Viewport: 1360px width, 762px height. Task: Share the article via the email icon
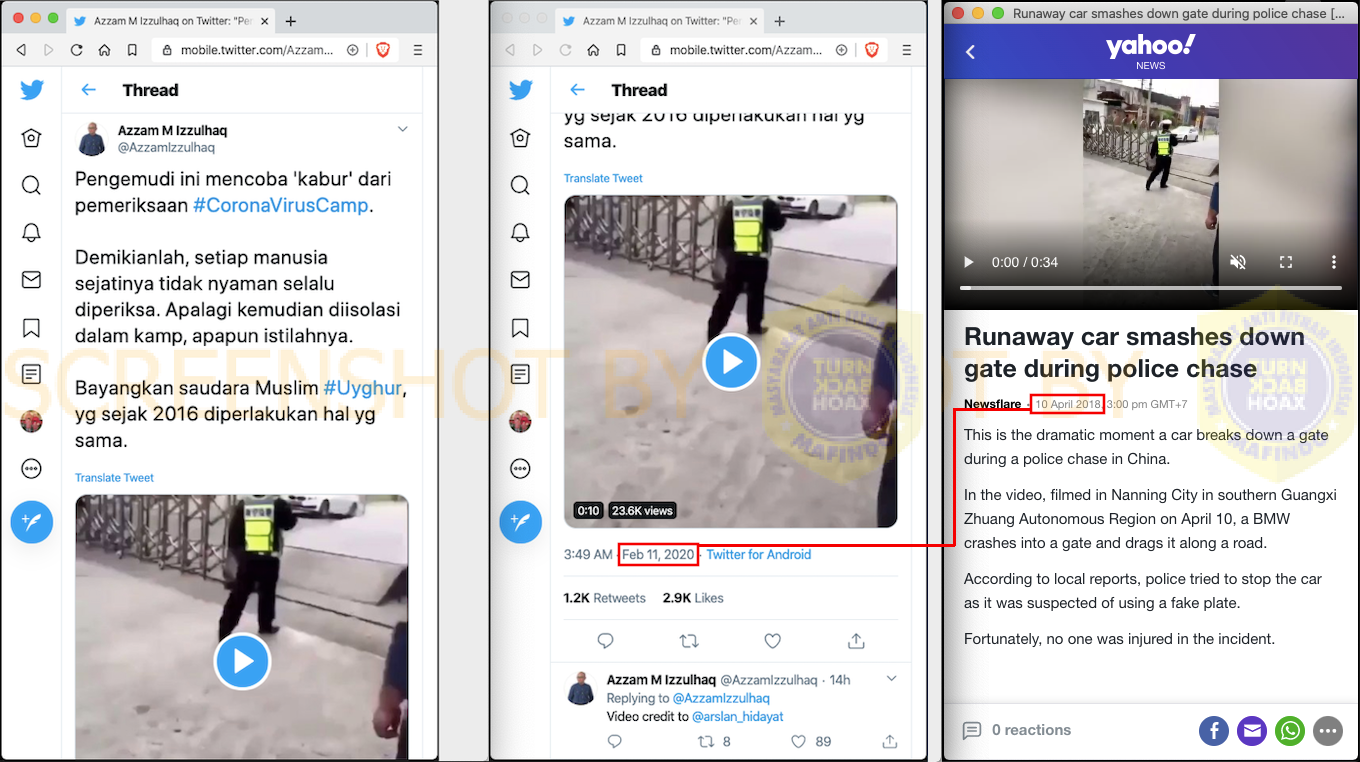click(1251, 731)
